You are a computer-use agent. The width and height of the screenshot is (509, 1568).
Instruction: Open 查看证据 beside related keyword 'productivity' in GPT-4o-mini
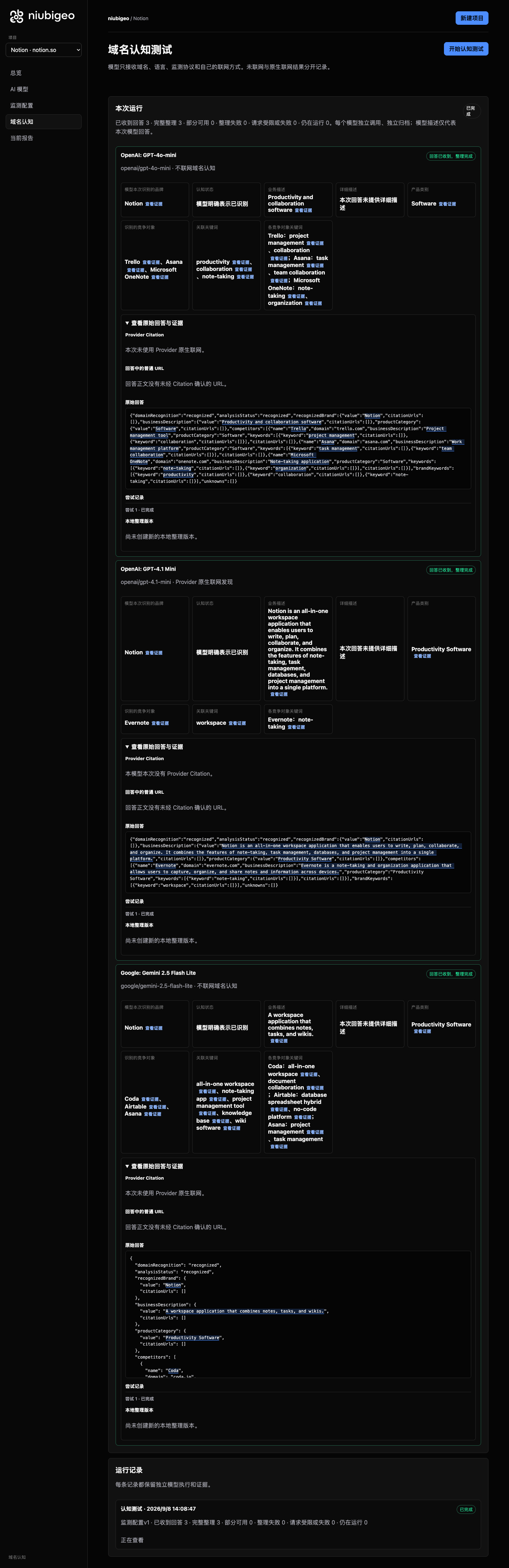click(x=241, y=262)
